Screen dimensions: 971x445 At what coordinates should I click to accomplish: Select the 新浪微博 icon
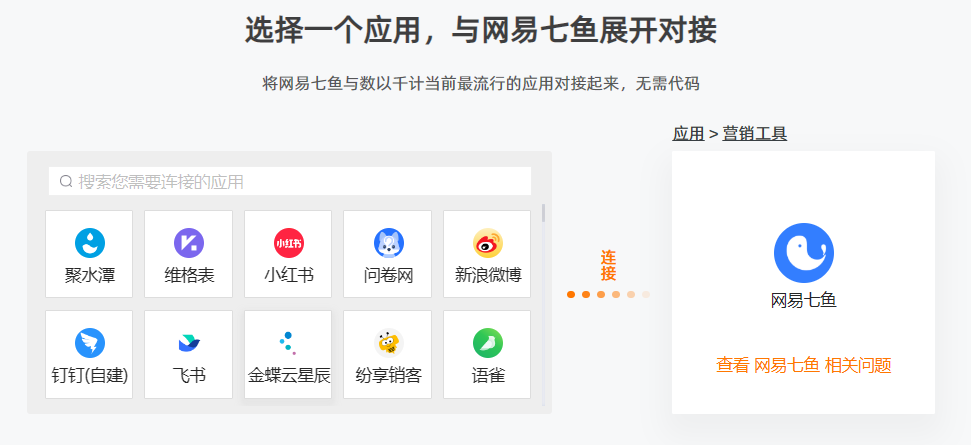point(487,243)
